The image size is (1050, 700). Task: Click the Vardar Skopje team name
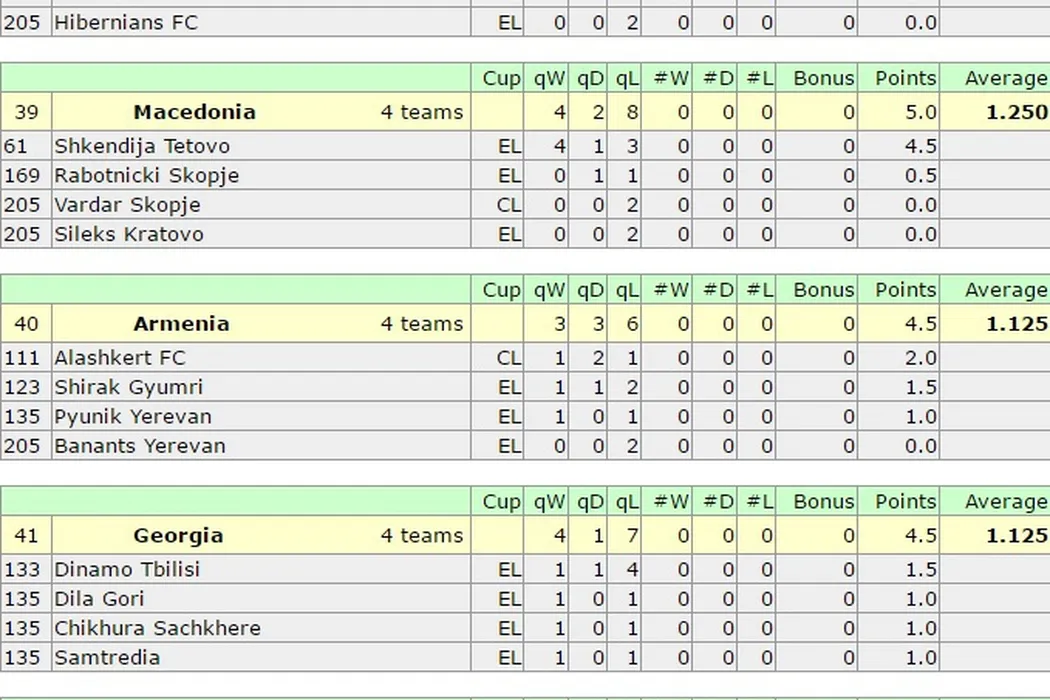[x=127, y=205]
